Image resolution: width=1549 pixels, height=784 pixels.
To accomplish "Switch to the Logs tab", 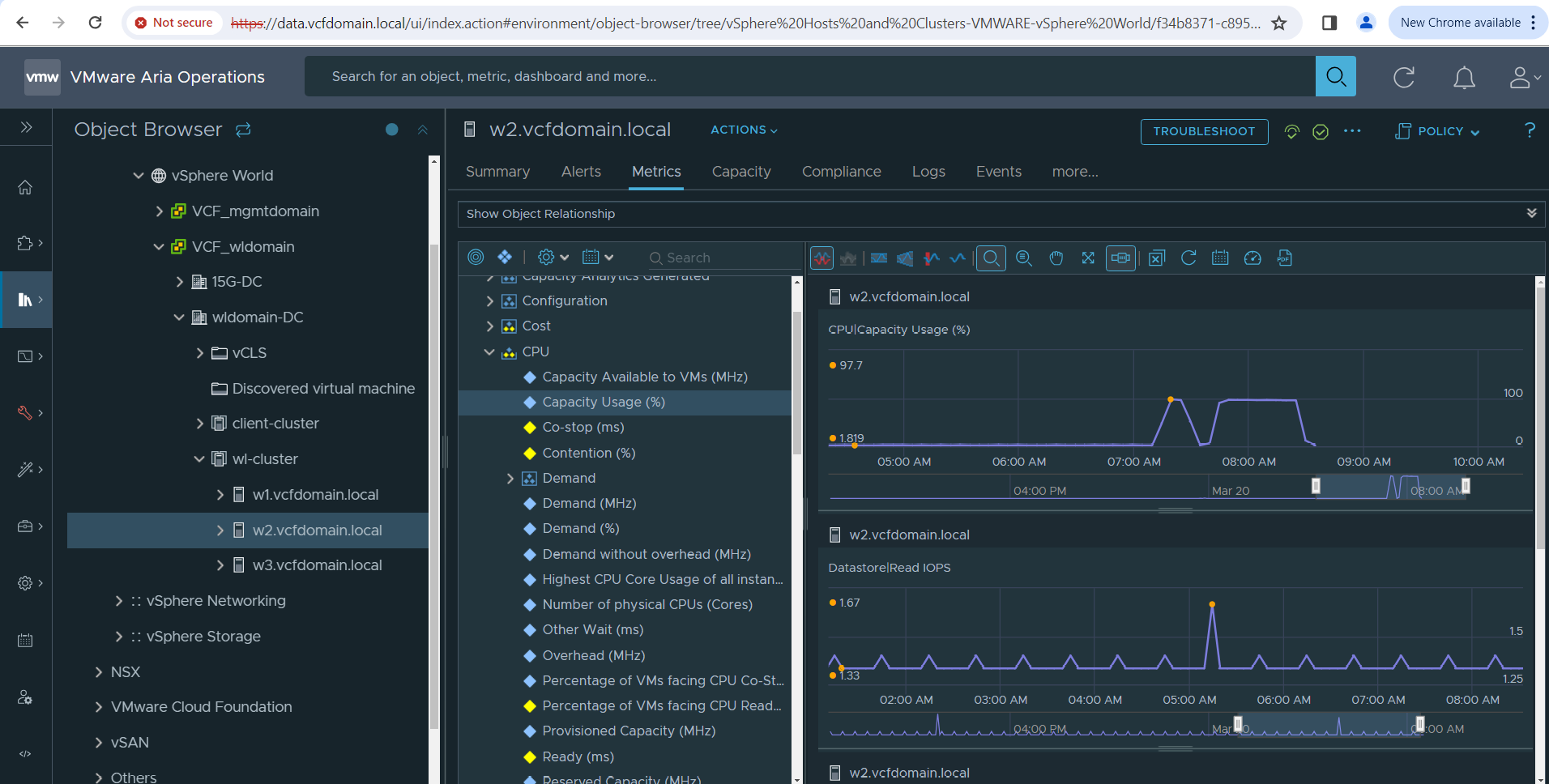I will pyautogui.click(x=928, y=172).
